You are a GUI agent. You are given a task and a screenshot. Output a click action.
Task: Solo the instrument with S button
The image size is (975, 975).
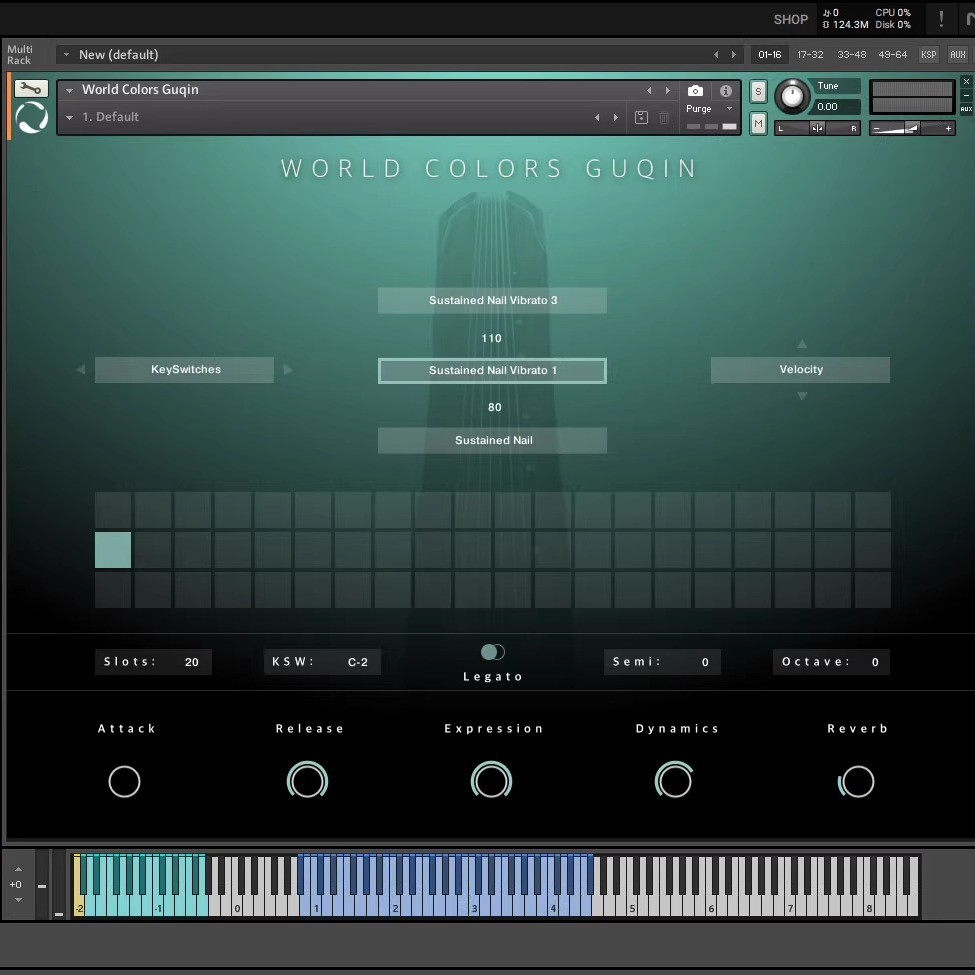pyautogui.click(x=758, y=92)
